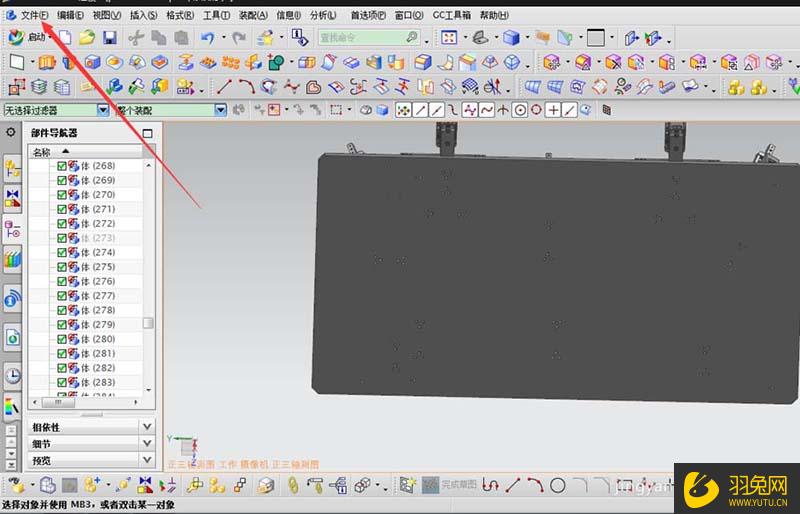Open the GC工具箱 menu

pos(453,15)
